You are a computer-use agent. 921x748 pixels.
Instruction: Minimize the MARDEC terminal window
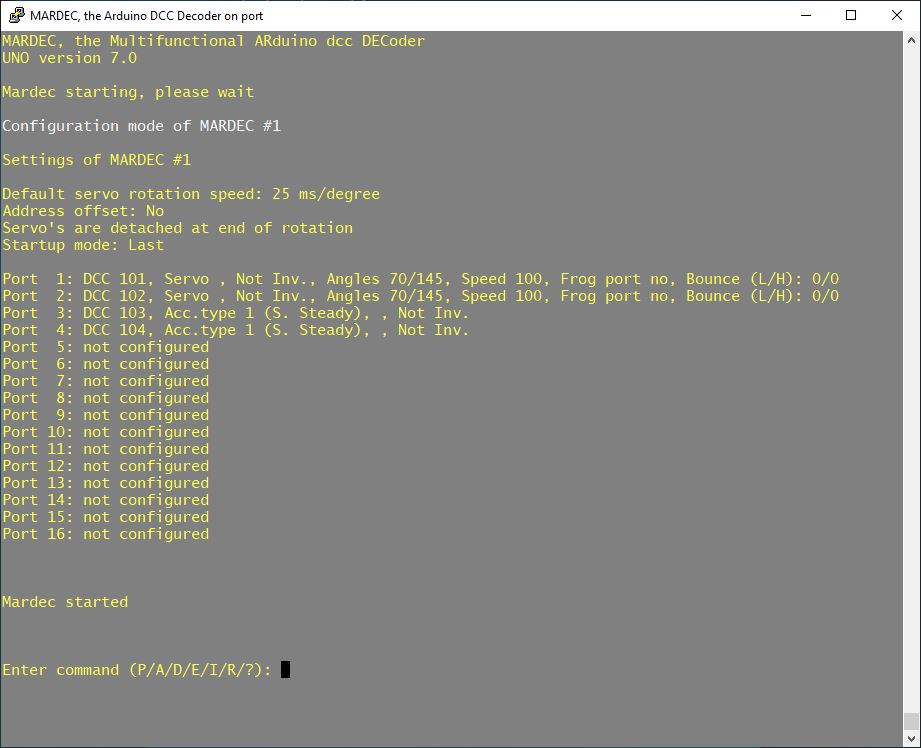[806, 15]
